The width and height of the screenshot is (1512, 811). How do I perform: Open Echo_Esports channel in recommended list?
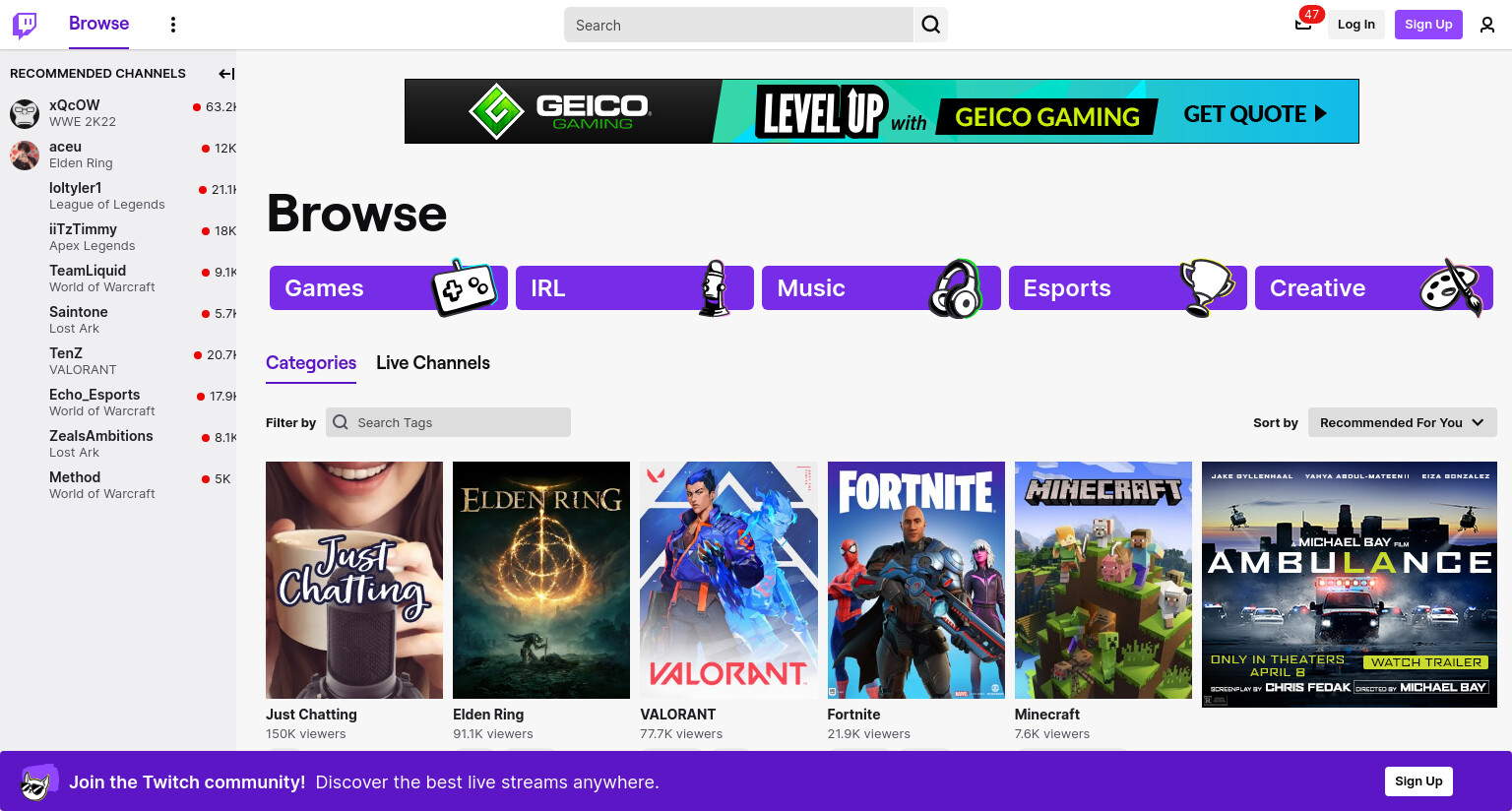[118, 403]
